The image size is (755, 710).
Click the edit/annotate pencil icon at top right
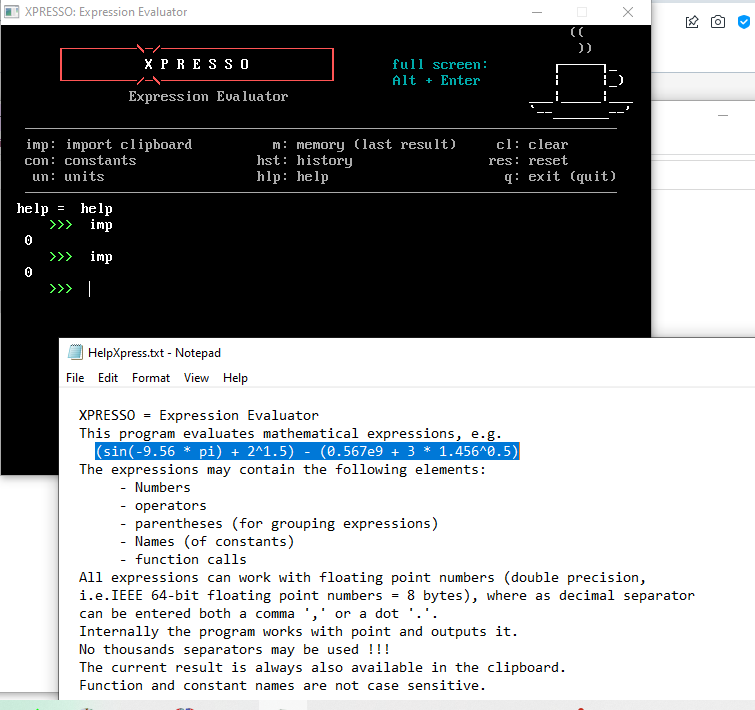click(692, 22)
